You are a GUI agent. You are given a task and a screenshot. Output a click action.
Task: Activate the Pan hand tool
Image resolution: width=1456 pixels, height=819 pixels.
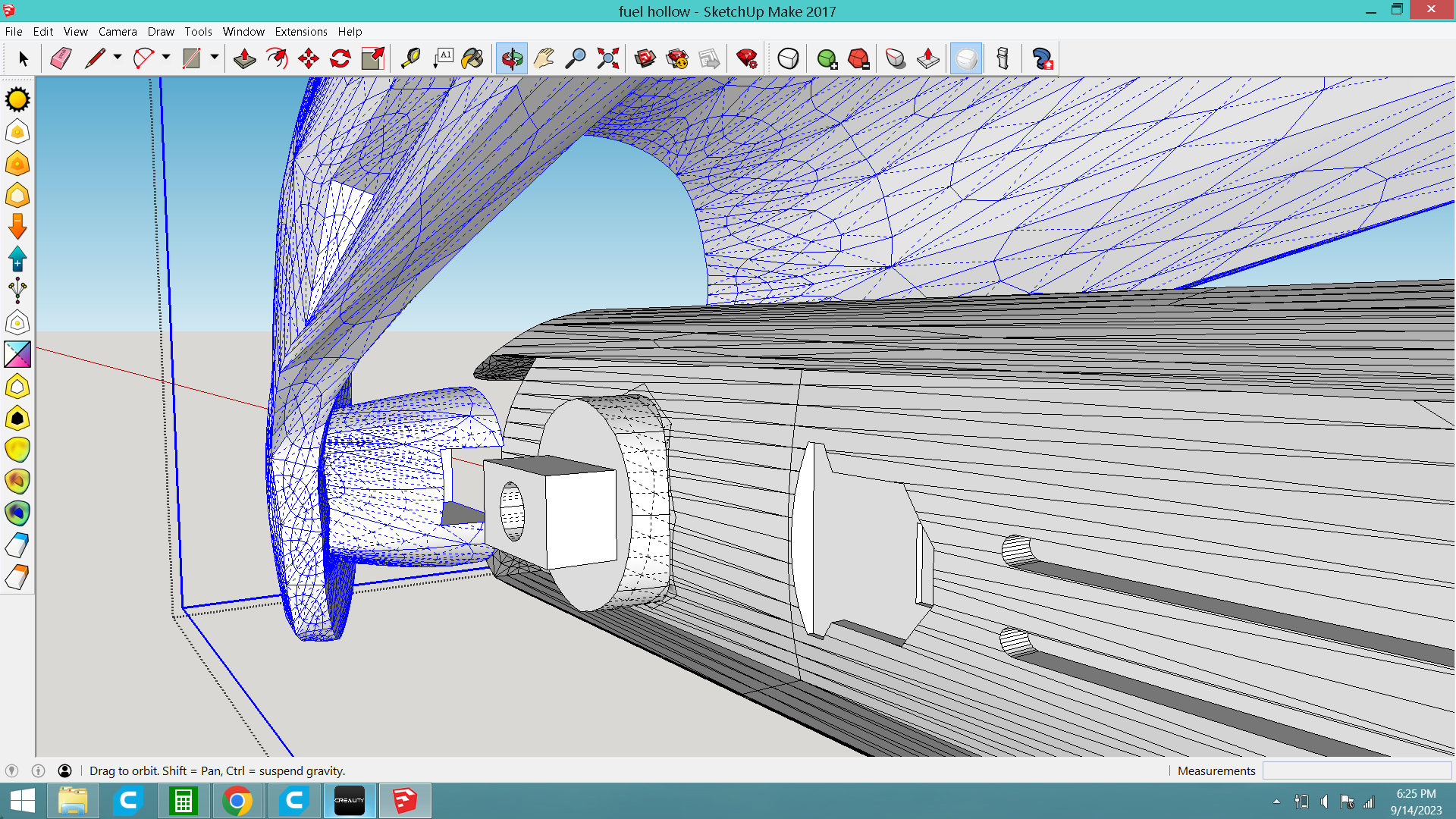click(x=544, y=58)
